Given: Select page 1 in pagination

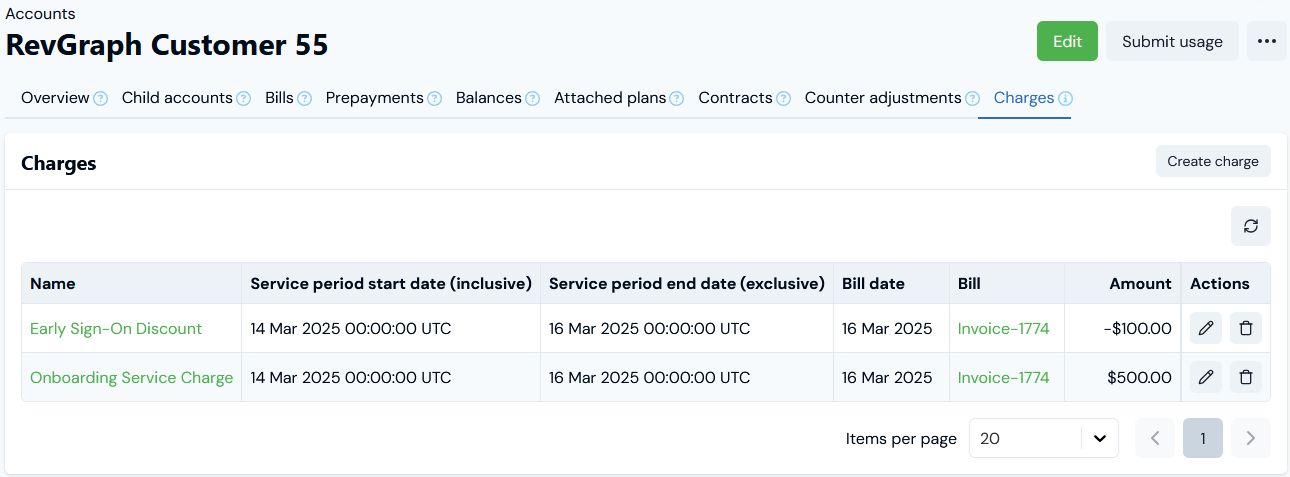Looking at the screenshot, I should click(1202, 438).
